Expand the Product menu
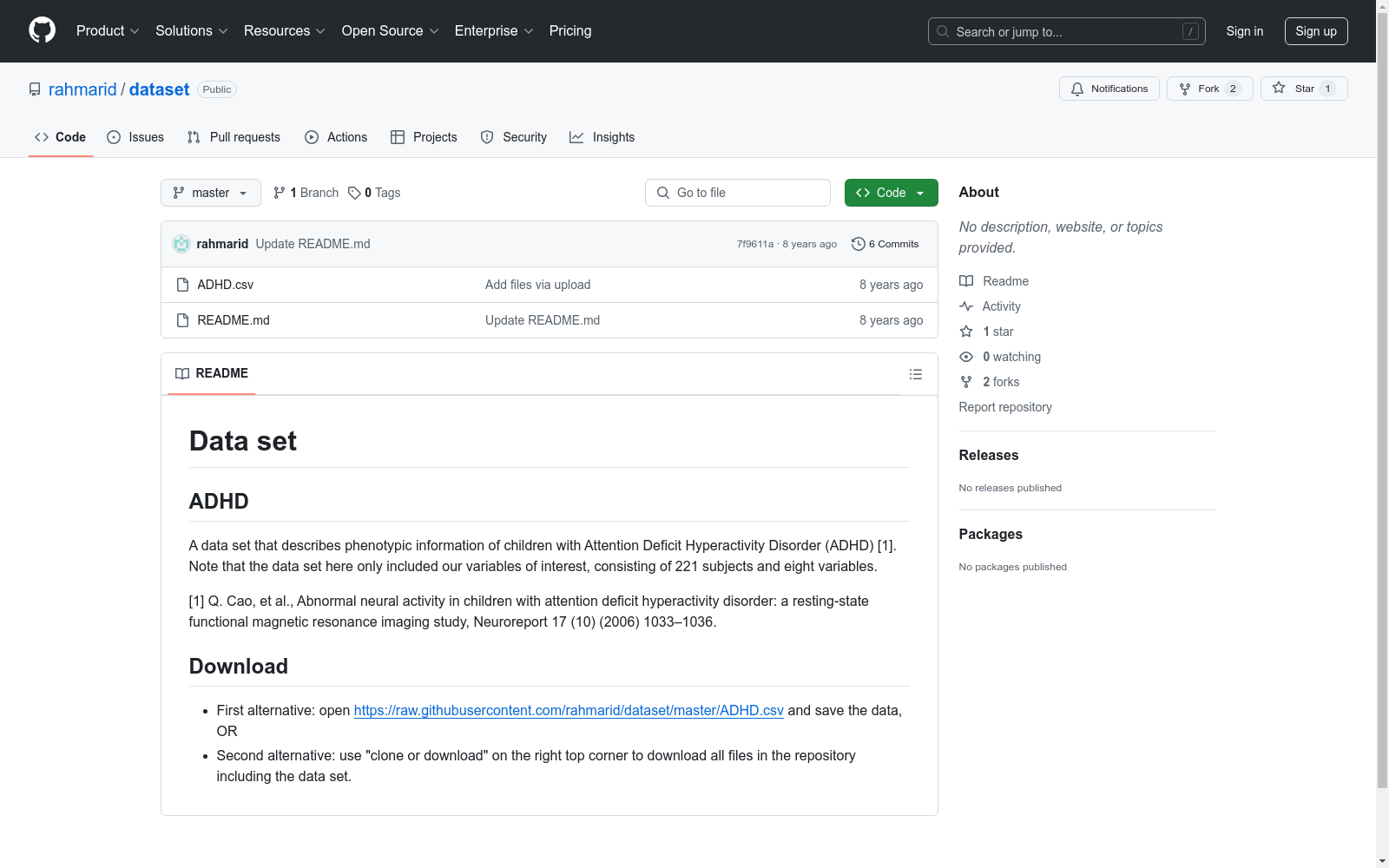Image resolution: width=1389 pixels, height=868 pixels. click(x=108, y=30)
